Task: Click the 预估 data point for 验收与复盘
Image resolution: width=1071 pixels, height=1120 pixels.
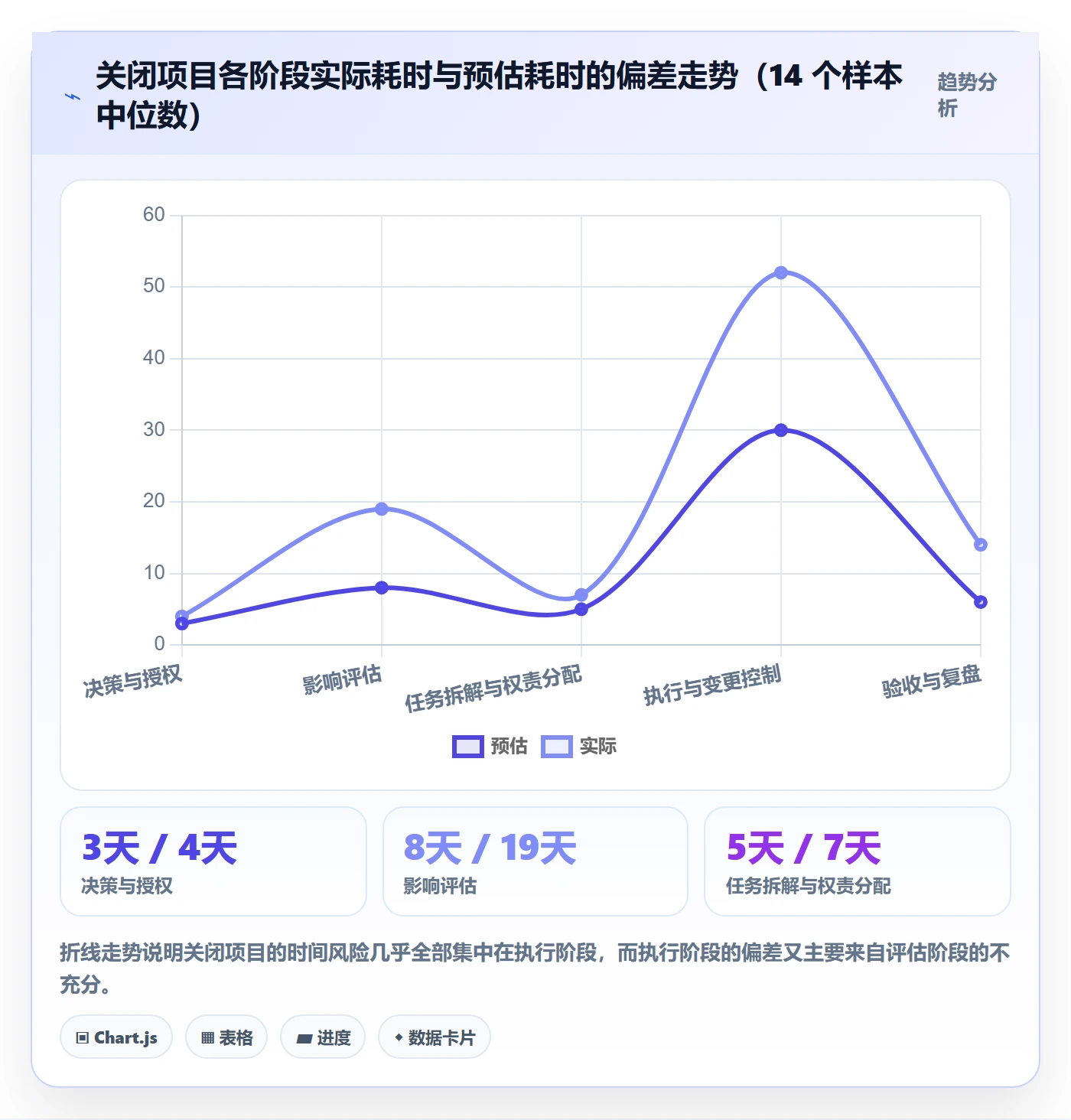Action: (981, 602)
